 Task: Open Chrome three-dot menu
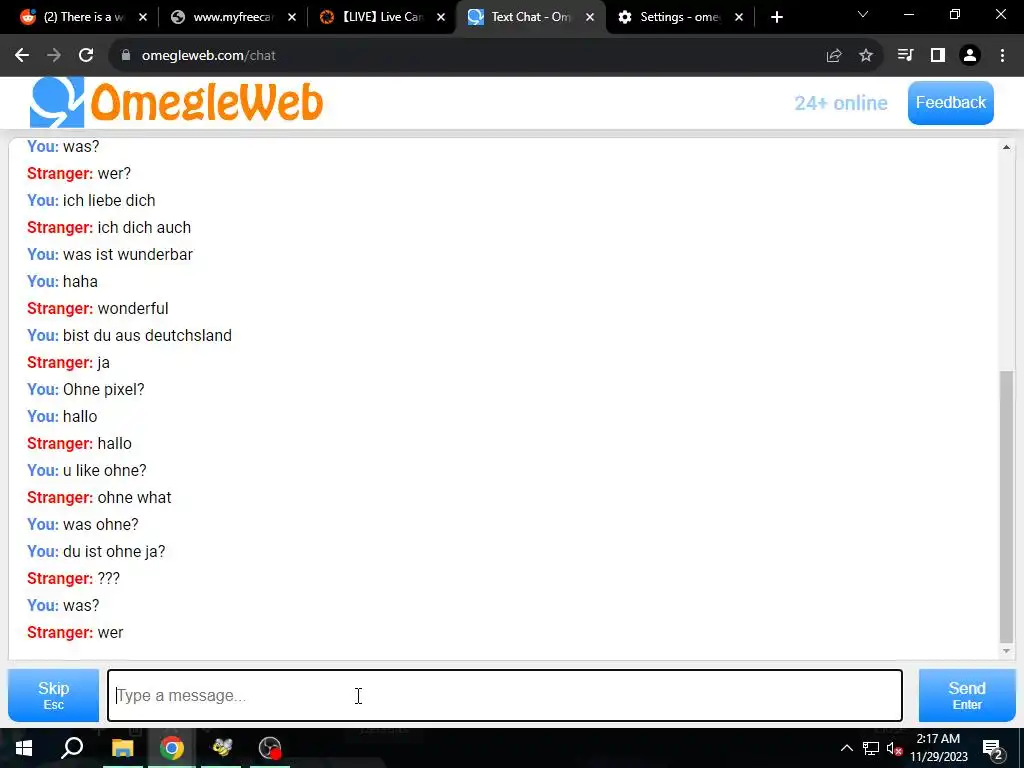tap(1002, 56)
